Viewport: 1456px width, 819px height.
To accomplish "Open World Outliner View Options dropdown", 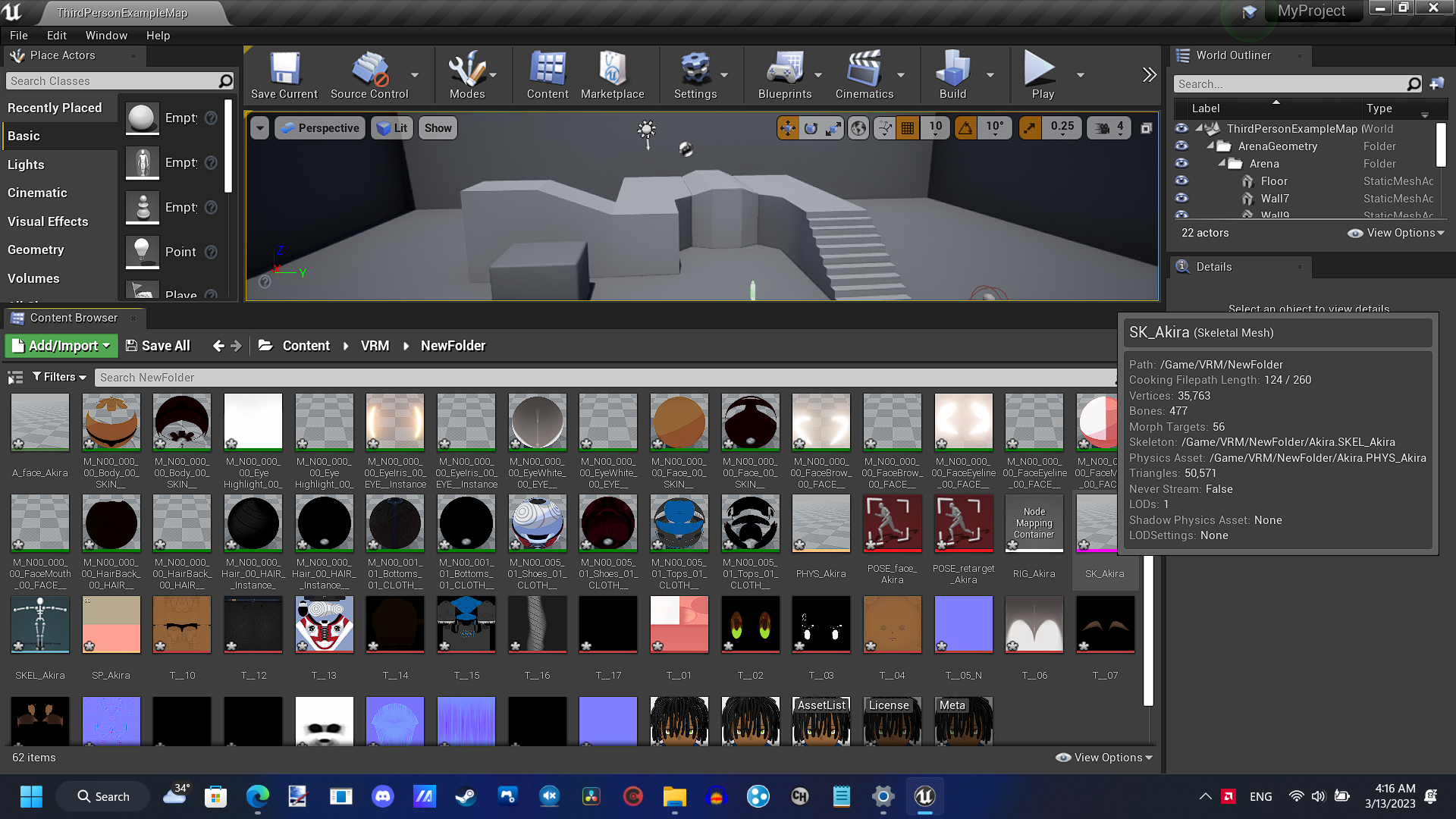I will coord(1396,233).
